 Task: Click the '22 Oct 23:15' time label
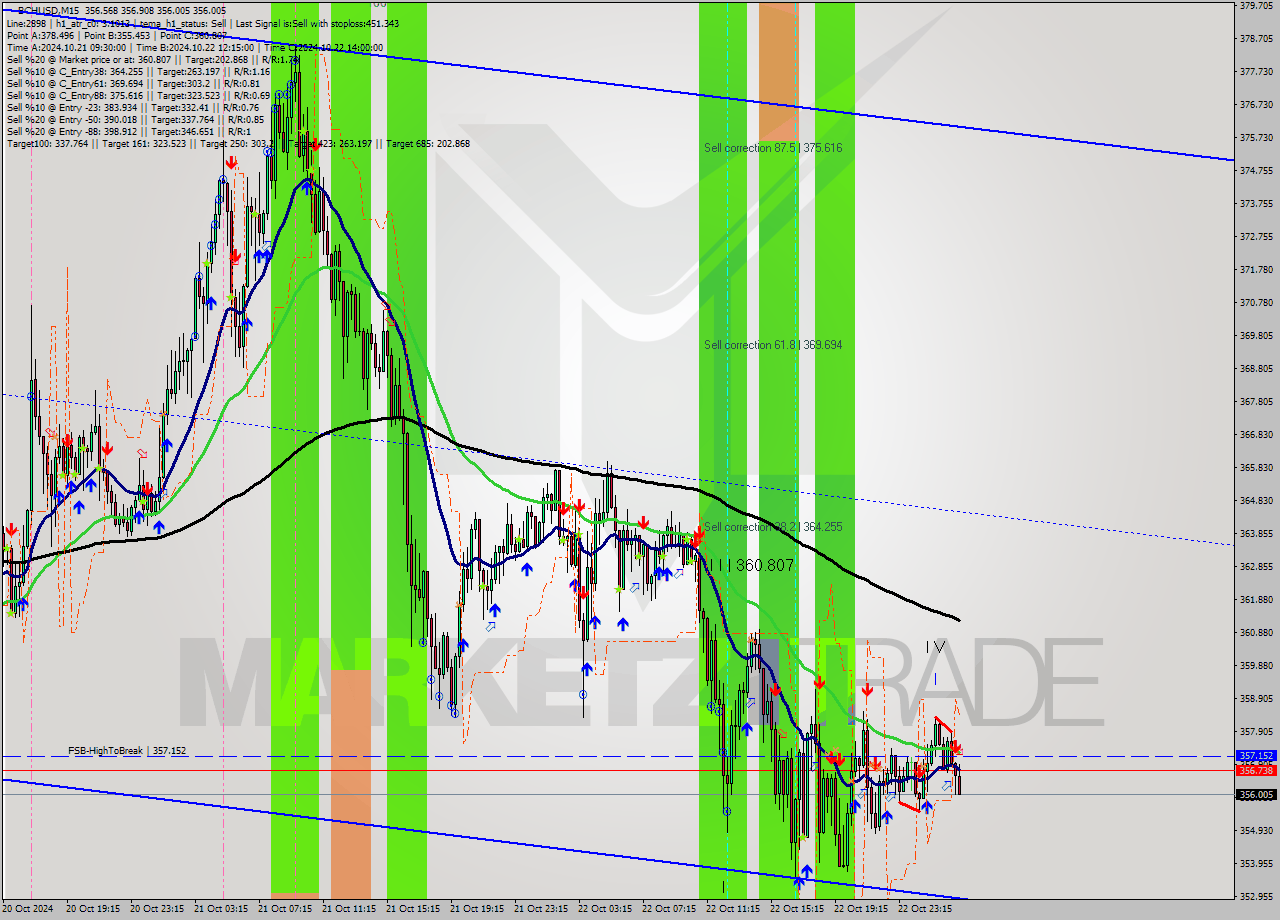pos(926,909)
